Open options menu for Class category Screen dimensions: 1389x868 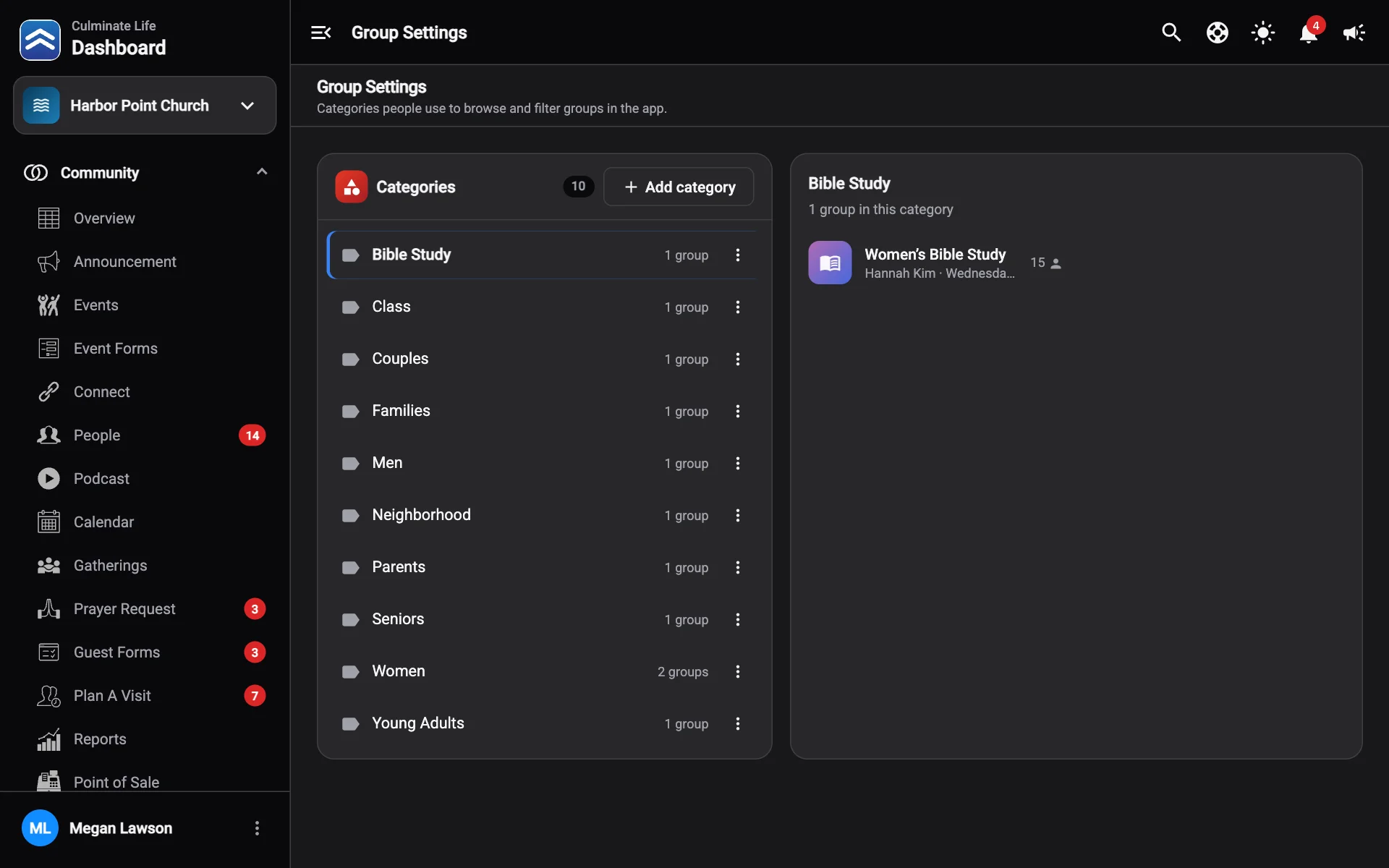point(738,307)
